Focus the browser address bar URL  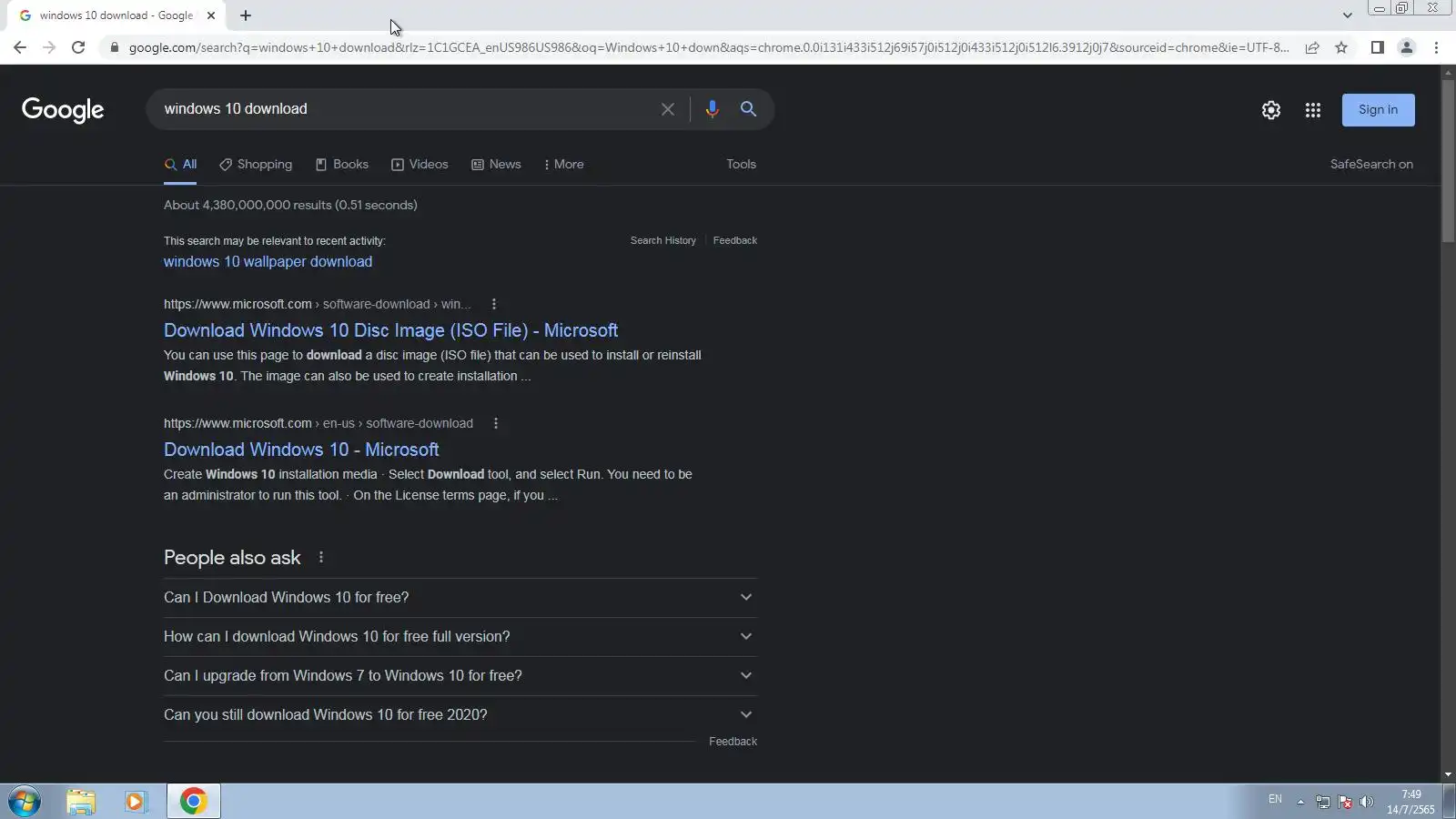pyautogui.click(x=708, y=47)
